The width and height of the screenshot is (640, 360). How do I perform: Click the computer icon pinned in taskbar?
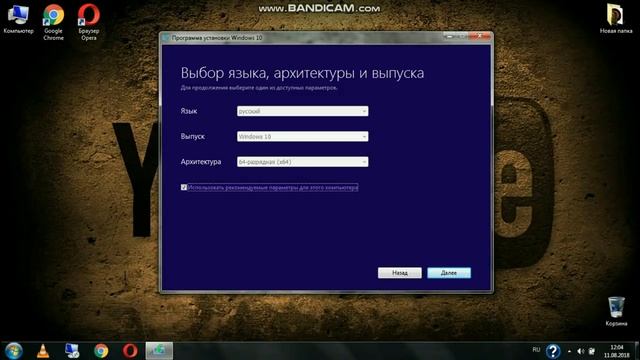click(72, 351)
